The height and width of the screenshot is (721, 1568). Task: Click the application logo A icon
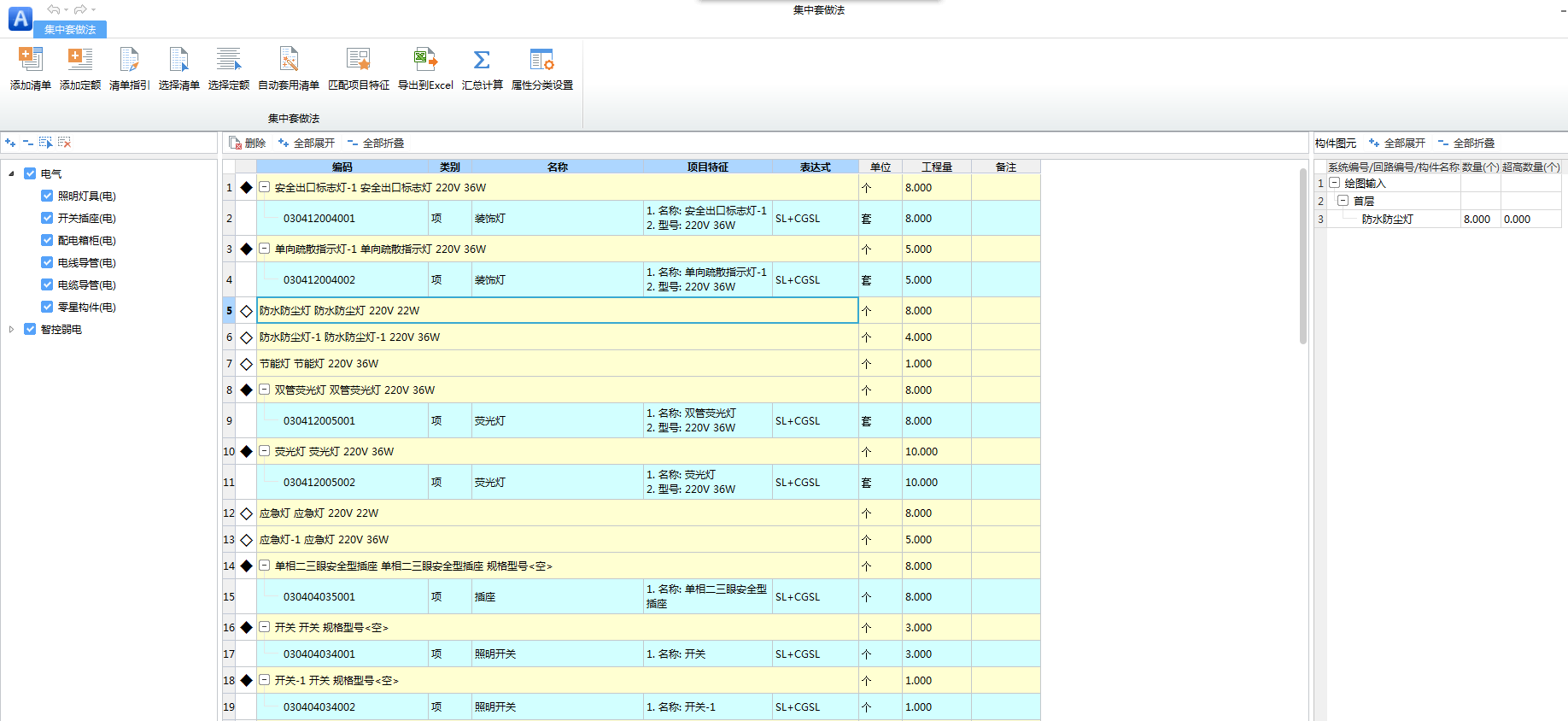tap(20, 18)
